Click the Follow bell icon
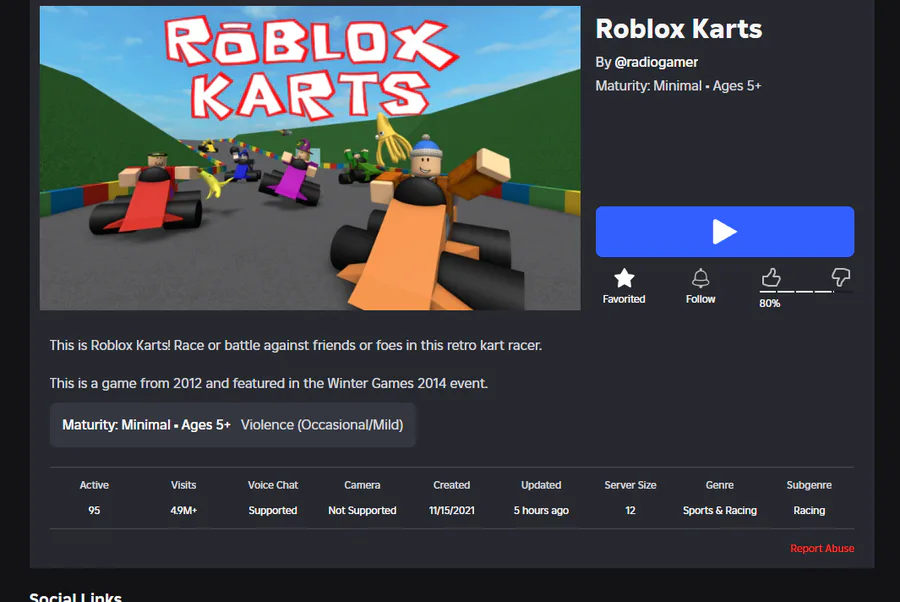This screenshot has width=900, height=602. coord(700,278)
